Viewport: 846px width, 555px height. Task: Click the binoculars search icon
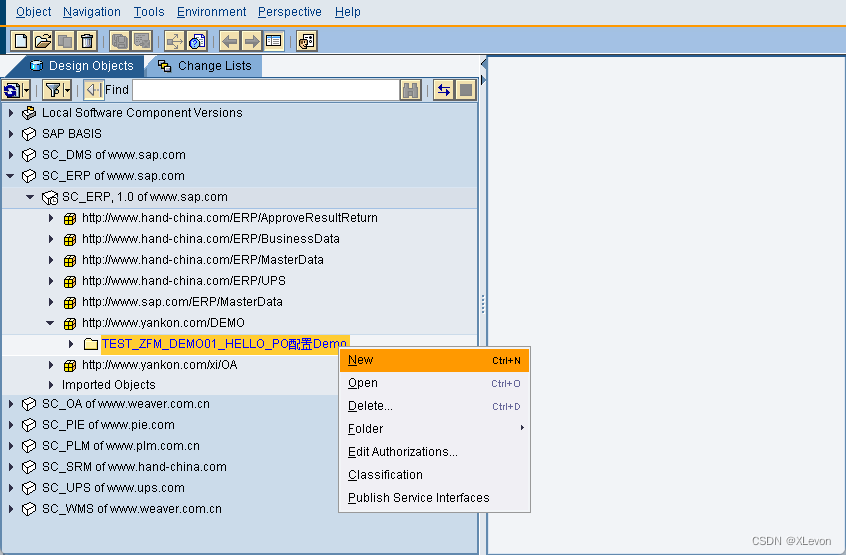point(411,90)
